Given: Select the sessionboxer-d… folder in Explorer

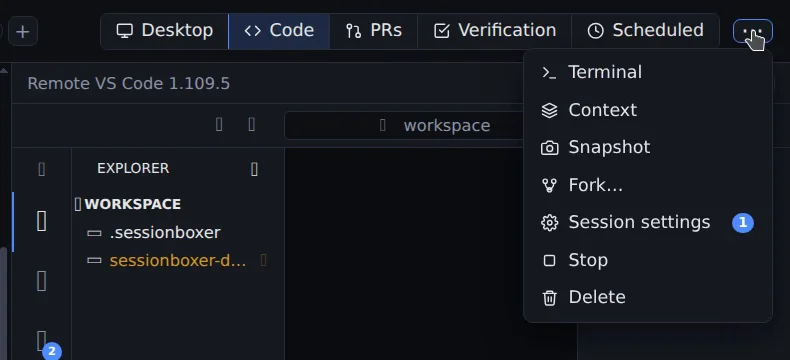Looking at the screenshot, I should pos(178,261).
